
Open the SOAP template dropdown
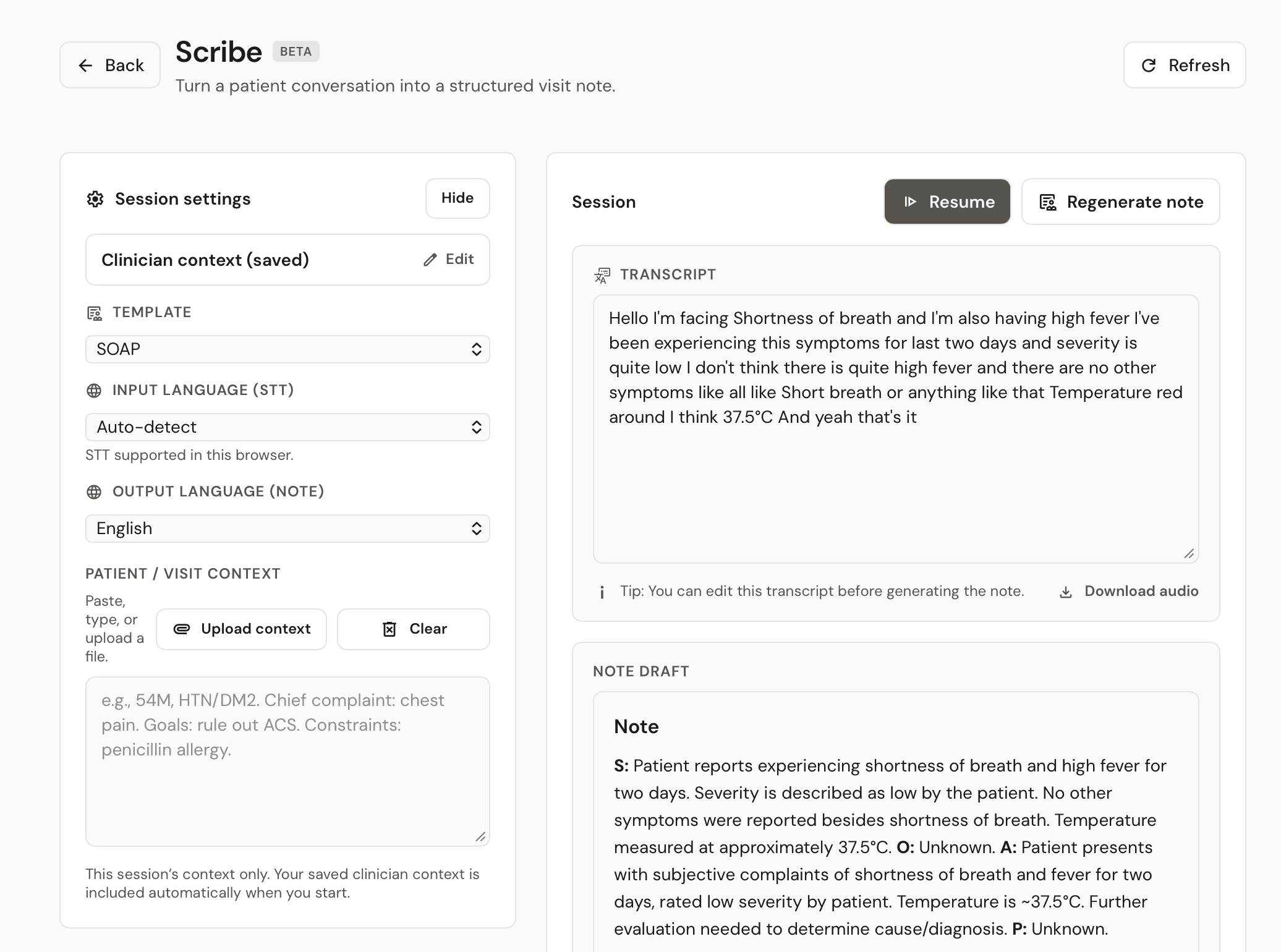pos(287,349)
